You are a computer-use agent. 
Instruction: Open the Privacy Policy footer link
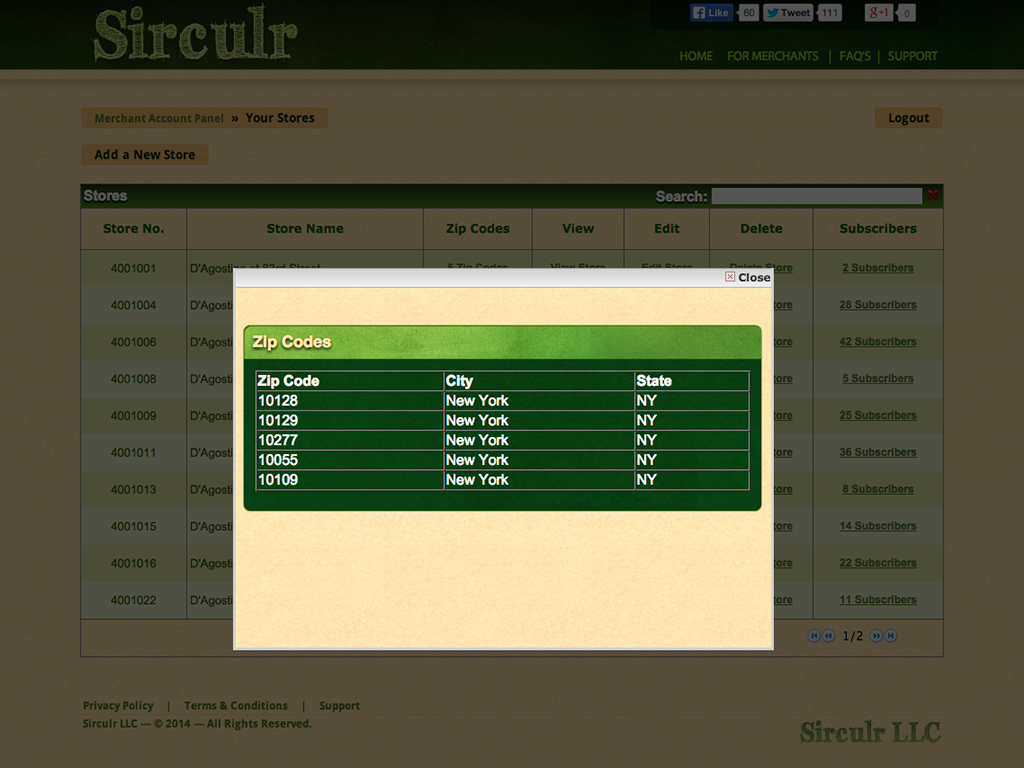click(118, 706)
